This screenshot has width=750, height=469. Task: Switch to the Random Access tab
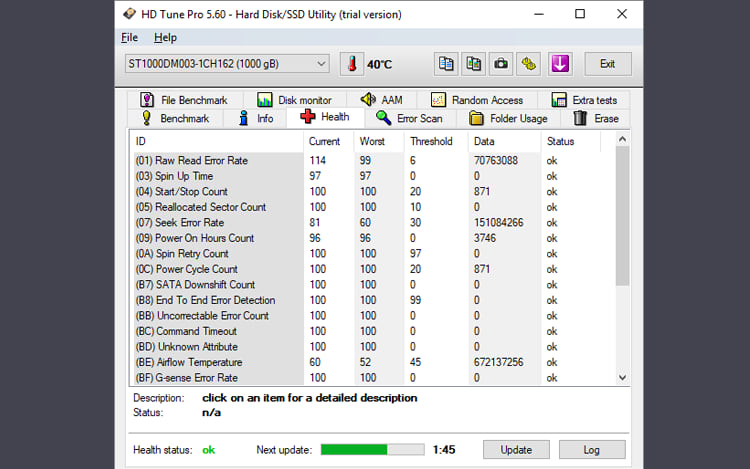coord(477,100)
